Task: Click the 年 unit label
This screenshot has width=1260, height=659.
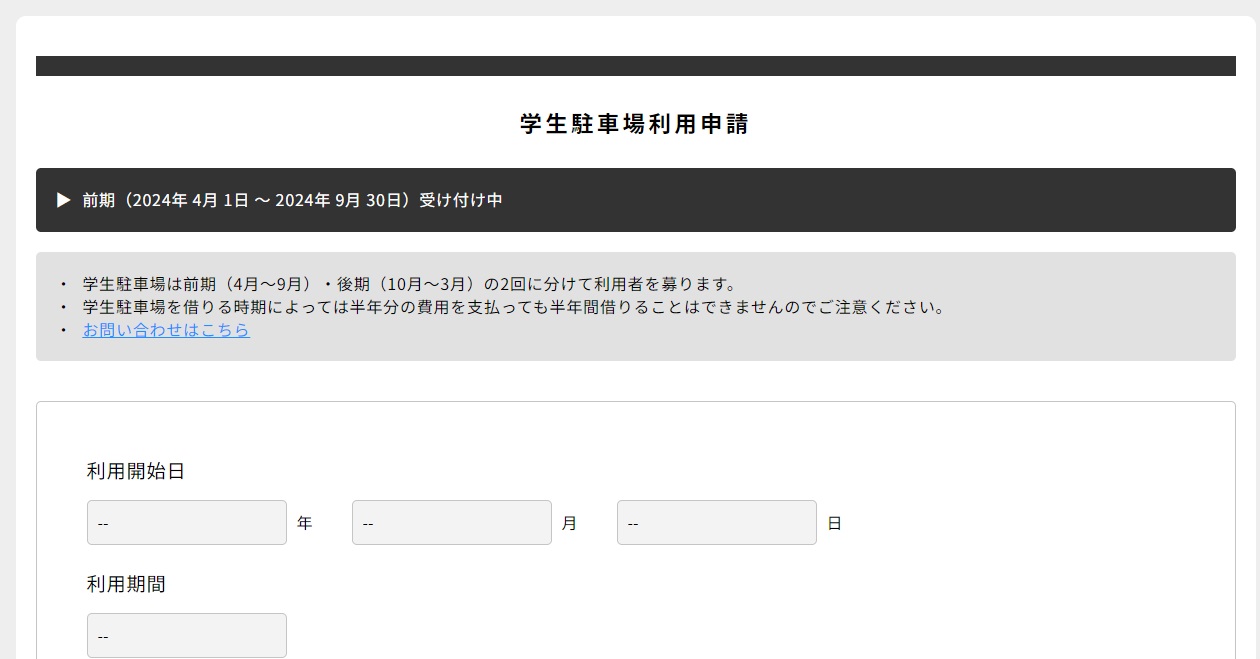Action: coord(305,523)
